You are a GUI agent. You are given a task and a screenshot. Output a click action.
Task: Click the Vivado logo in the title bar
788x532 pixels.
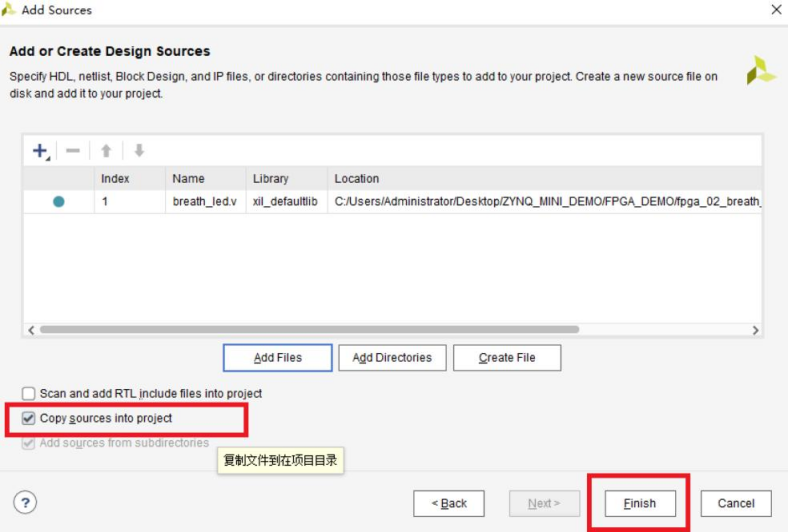pos(10,10)
